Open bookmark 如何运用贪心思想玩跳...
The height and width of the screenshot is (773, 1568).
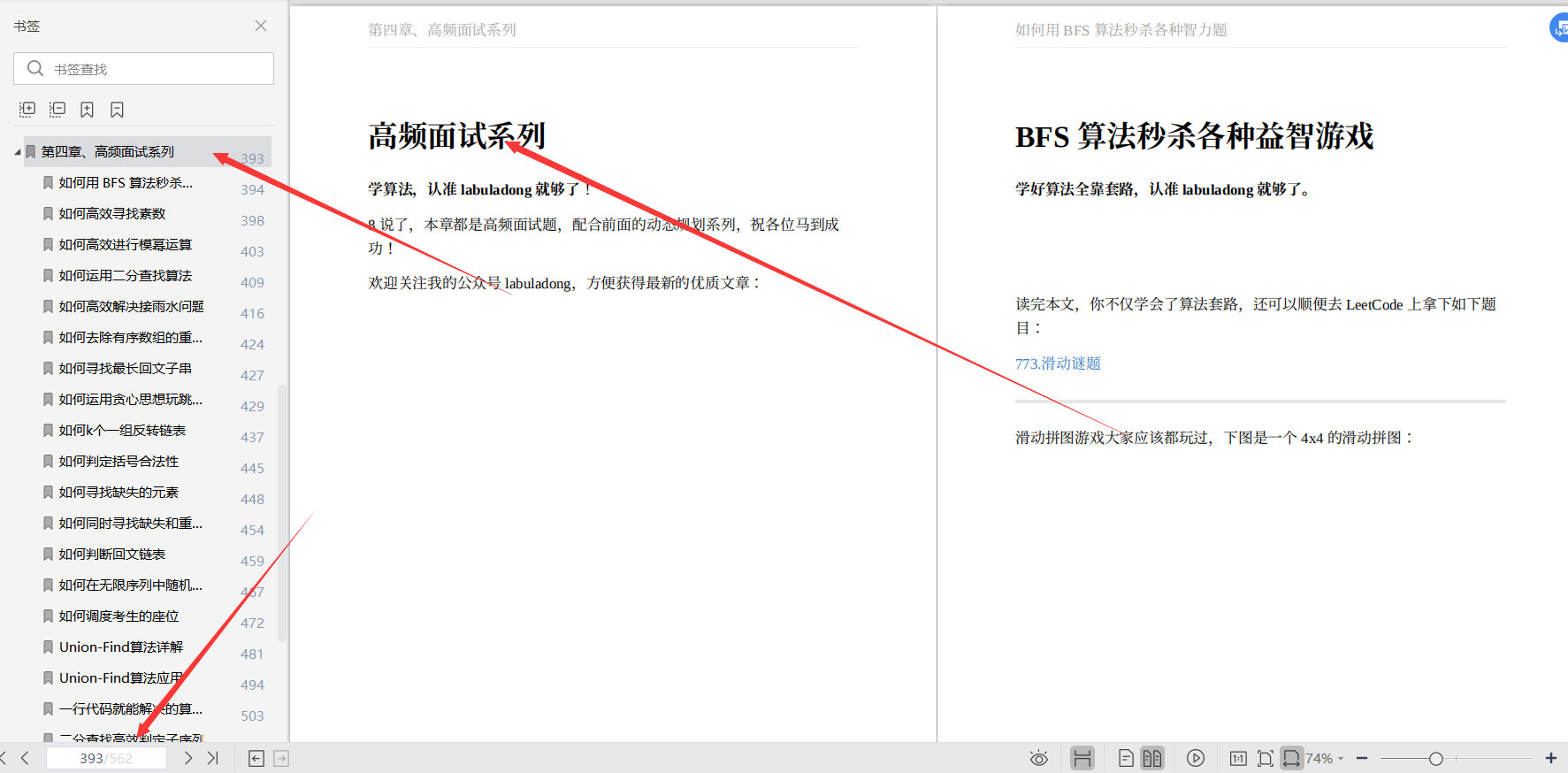131,399
